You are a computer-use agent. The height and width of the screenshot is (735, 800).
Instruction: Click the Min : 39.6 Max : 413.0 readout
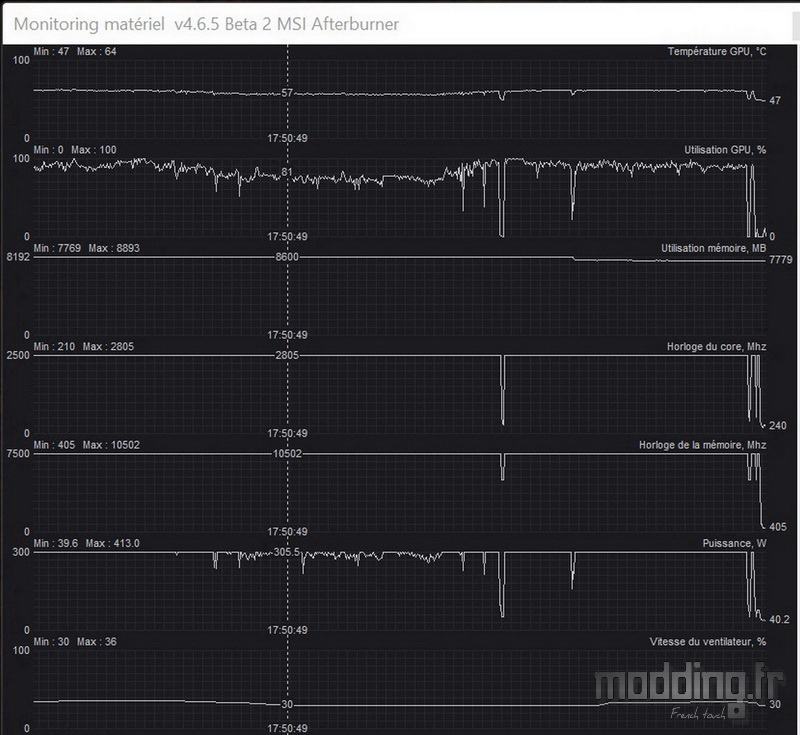coord(86,544)
